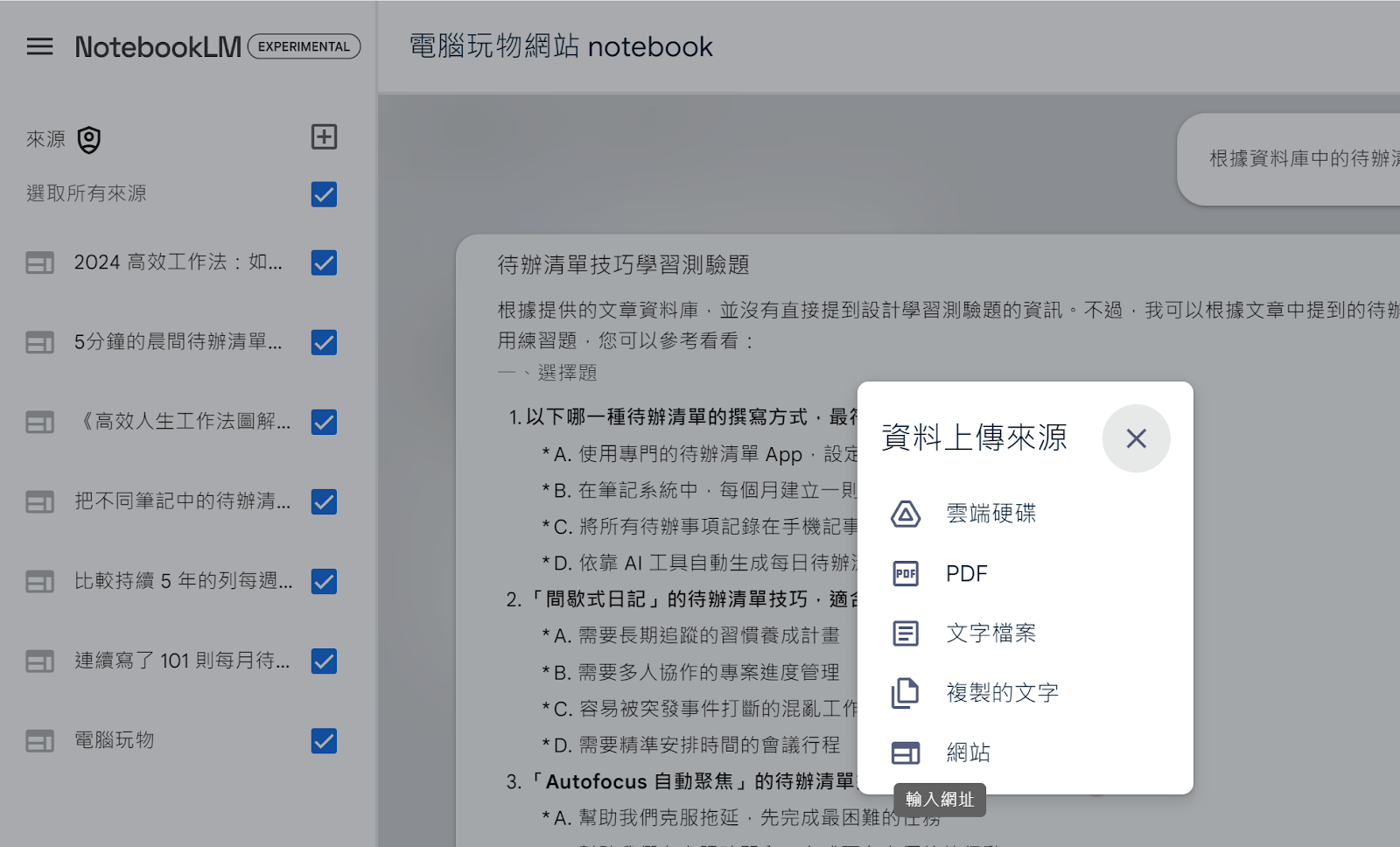Viewport: 1400px width, 847px height.
Task: Click the source icon for 把不同筆記中的待辦清
Action: [39, 502]
